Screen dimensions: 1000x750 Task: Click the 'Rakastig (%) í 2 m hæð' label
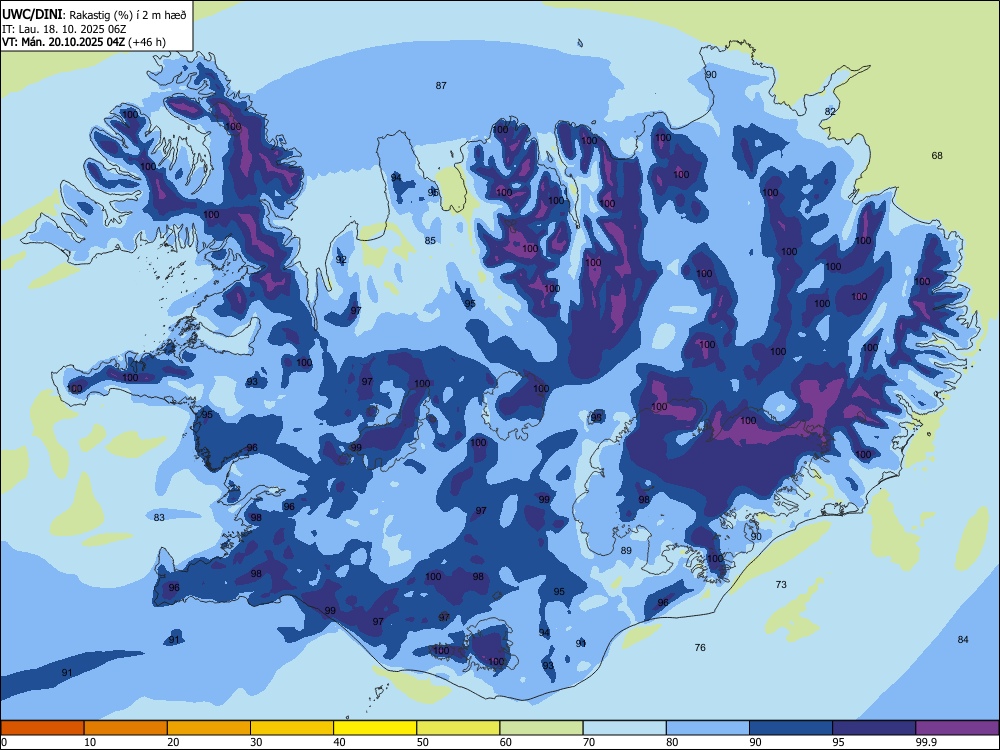[128, 15]
